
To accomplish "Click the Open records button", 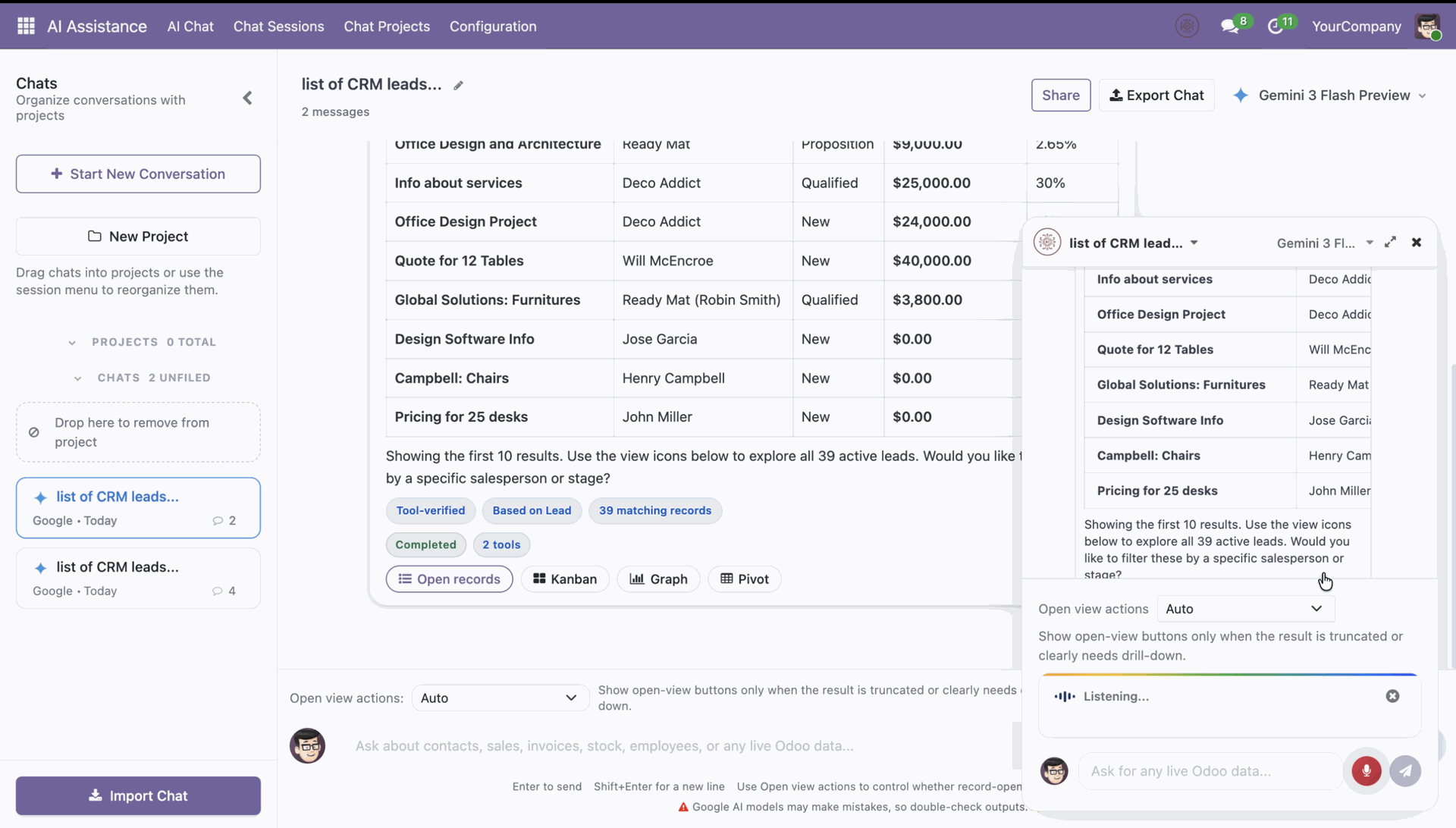I will pyautogui.click(x=449, y=579).
